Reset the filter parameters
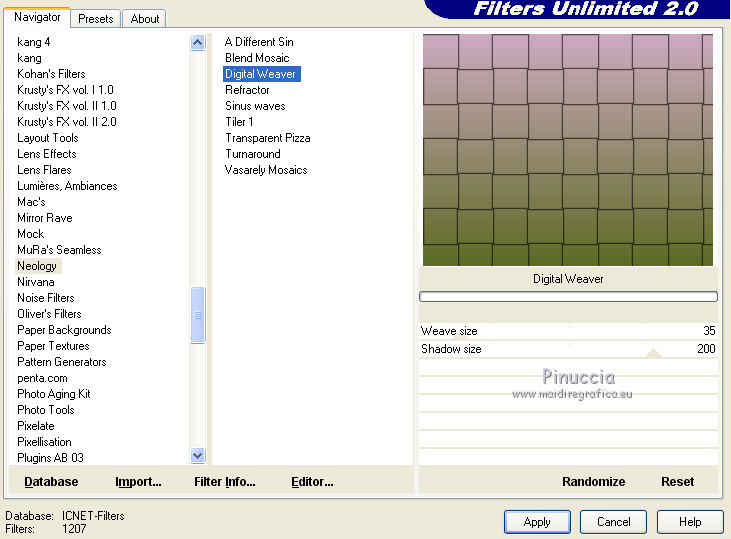Image resolution: width=731 pixels, height=539 pixels. 677,482
